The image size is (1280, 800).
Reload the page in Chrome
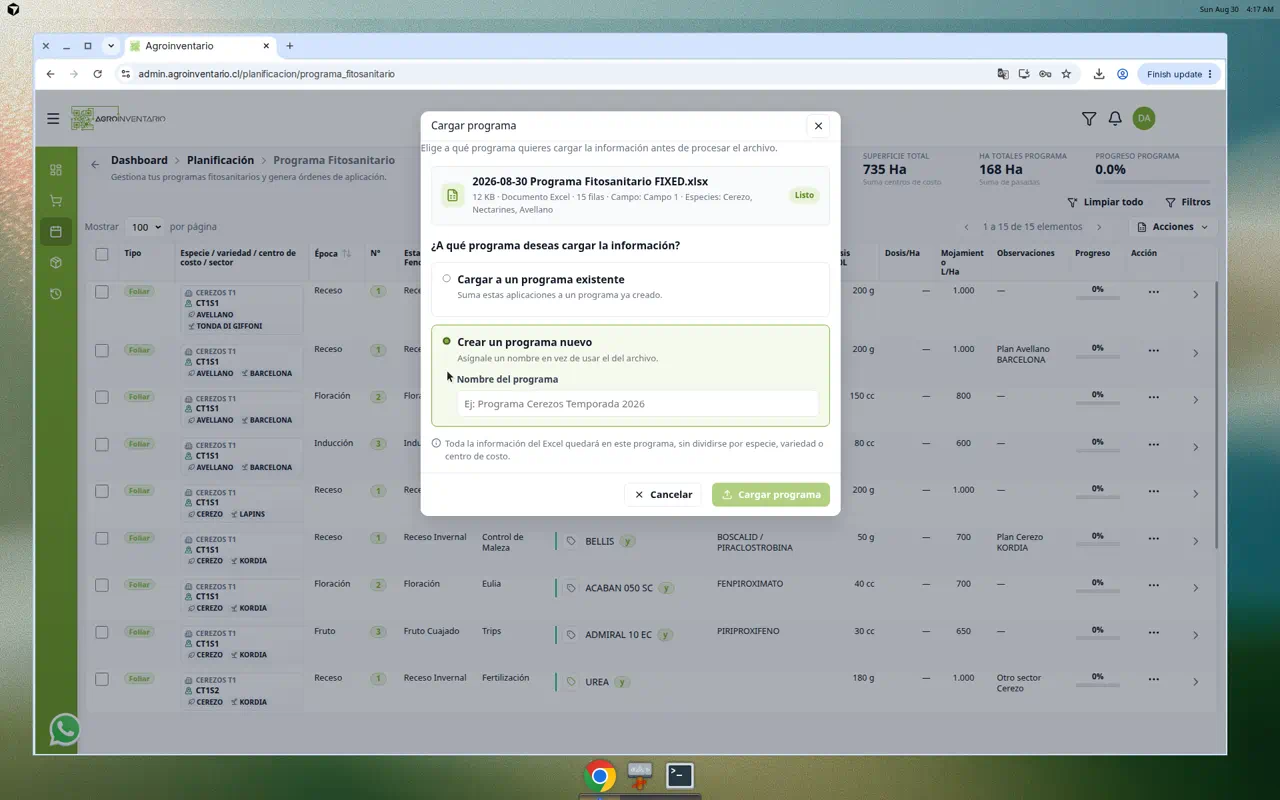[x=97, y=74]
